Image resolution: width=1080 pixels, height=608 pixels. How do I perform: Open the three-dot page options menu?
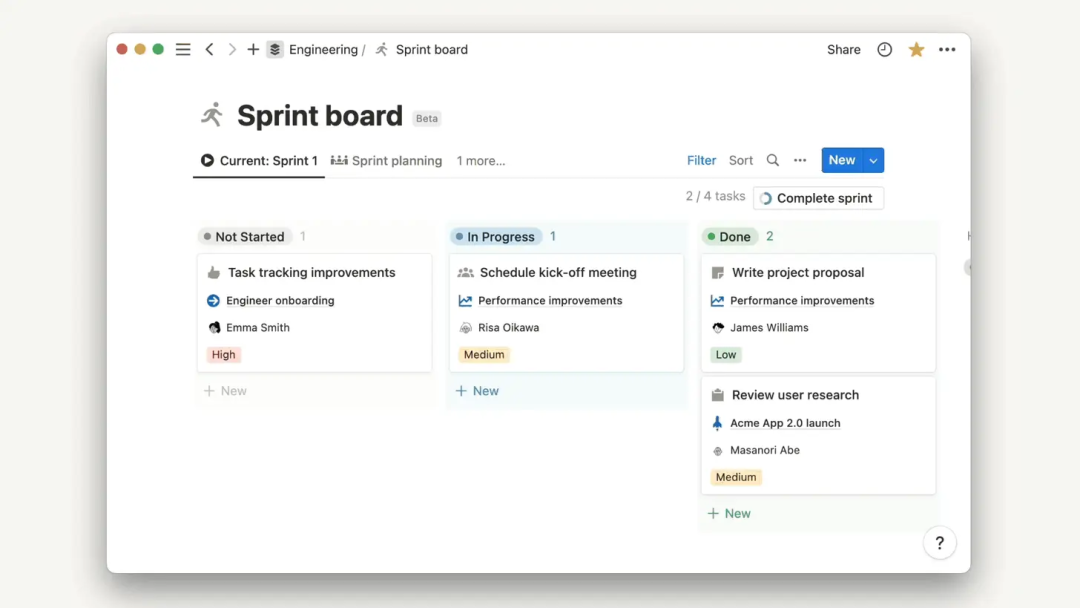[947, 49]
